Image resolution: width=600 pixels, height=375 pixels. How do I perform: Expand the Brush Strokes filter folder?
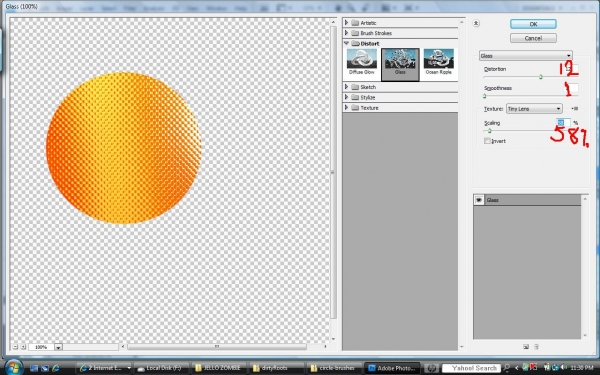(x=346, y=33)
